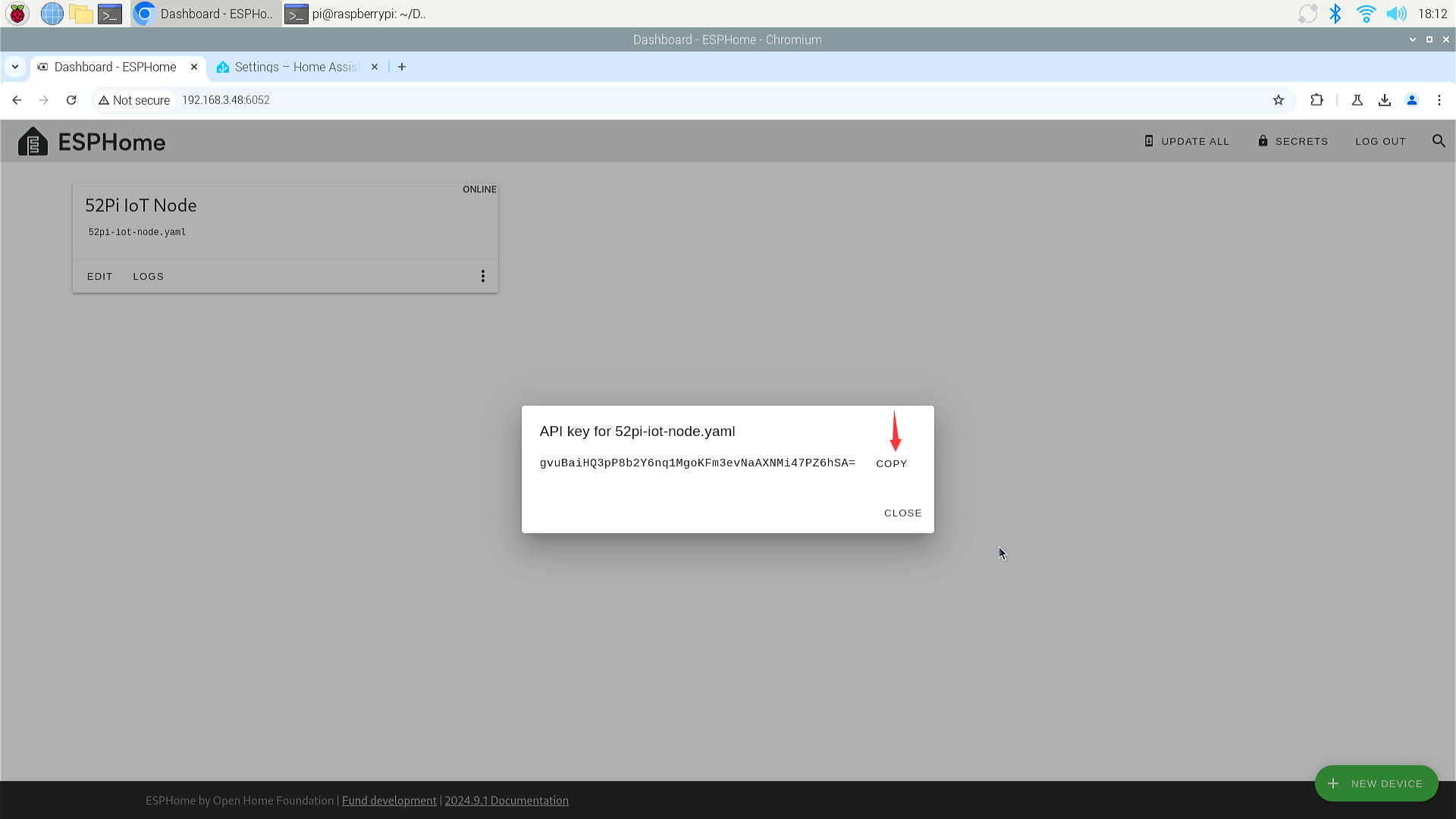Screen dimensions: 1456x819
Task: Open the browser profile menu
Action: [1412, 100]
